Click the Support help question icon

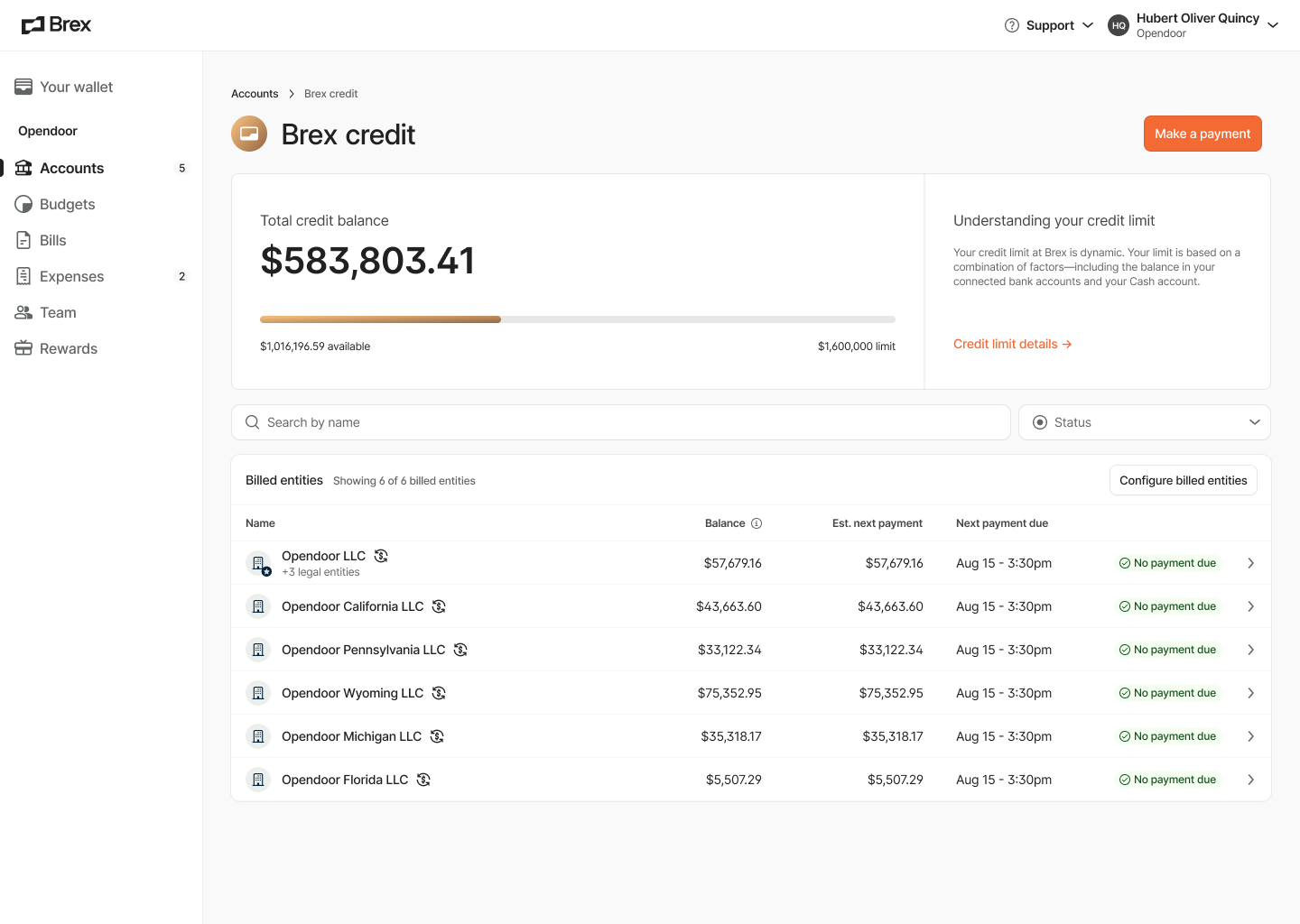pyautogui.click(x=1012, y=25)
